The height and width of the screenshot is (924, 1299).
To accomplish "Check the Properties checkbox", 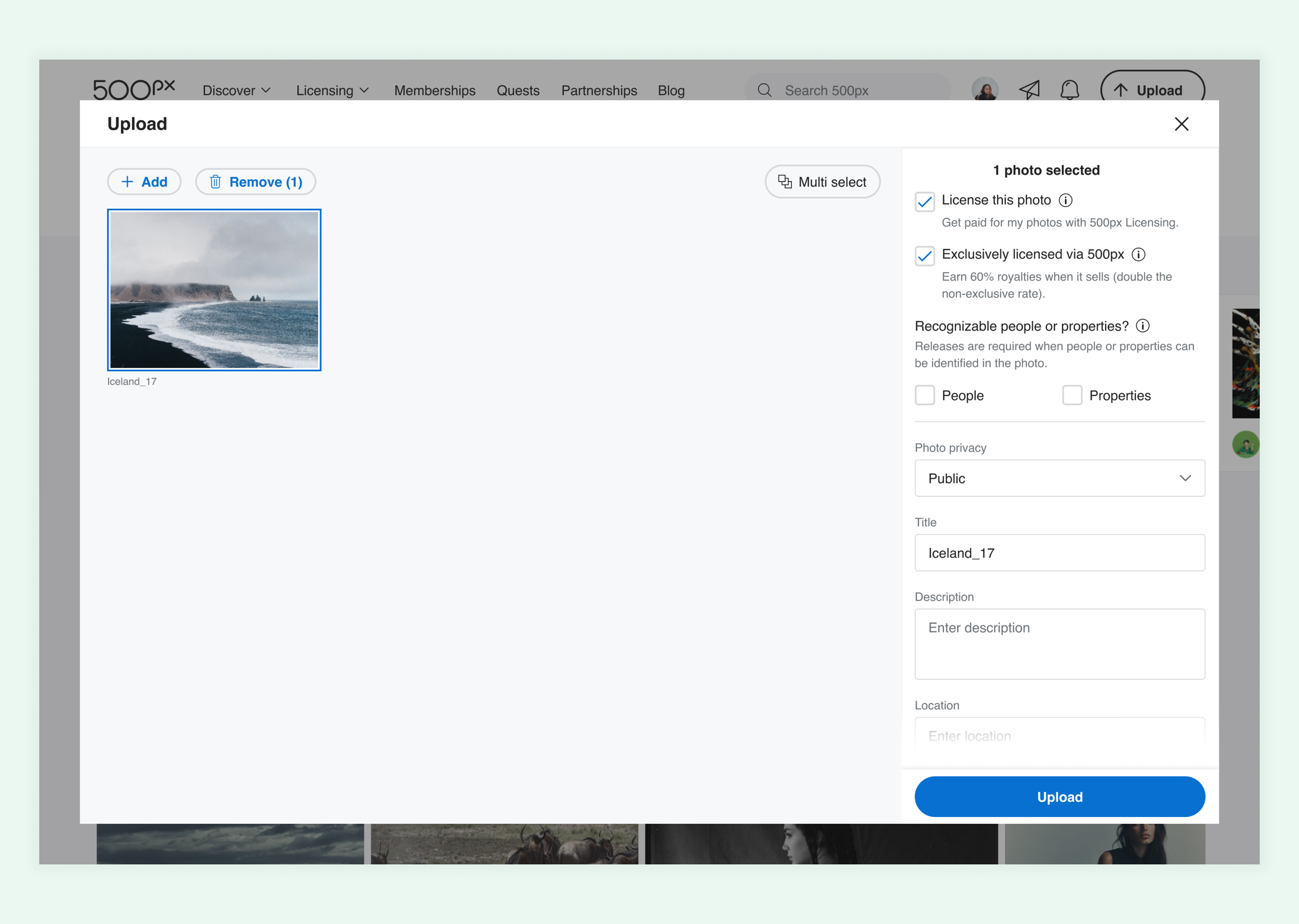I will click(x=1072, y=395).
